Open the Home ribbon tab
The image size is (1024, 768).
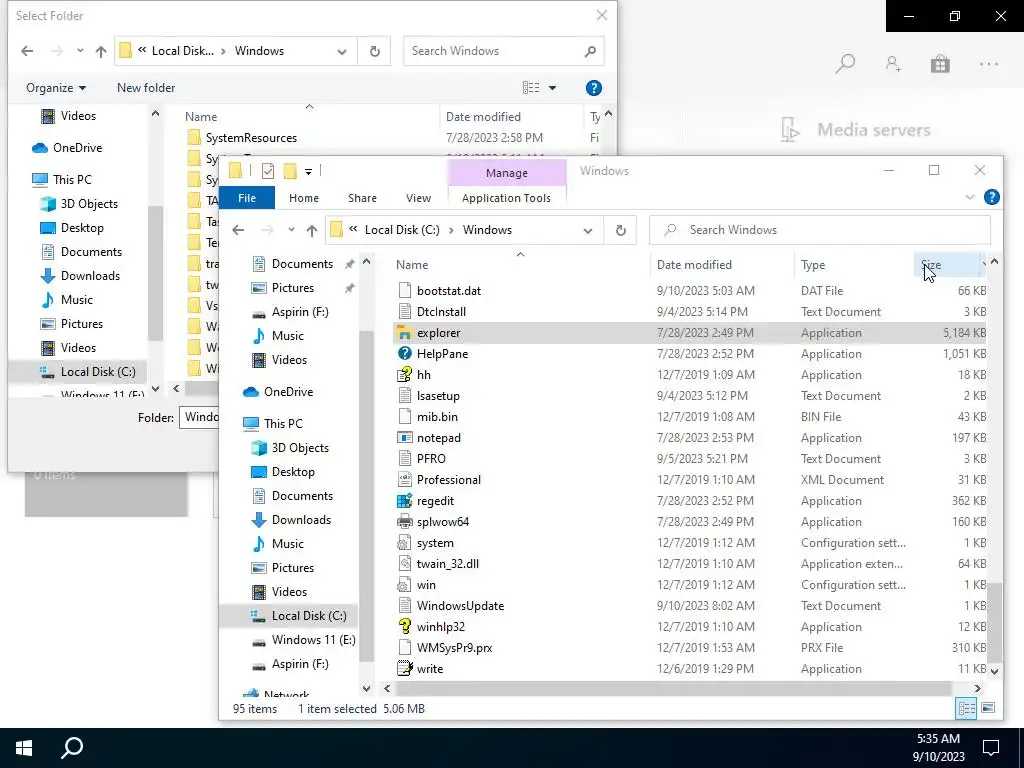(304, 198)
